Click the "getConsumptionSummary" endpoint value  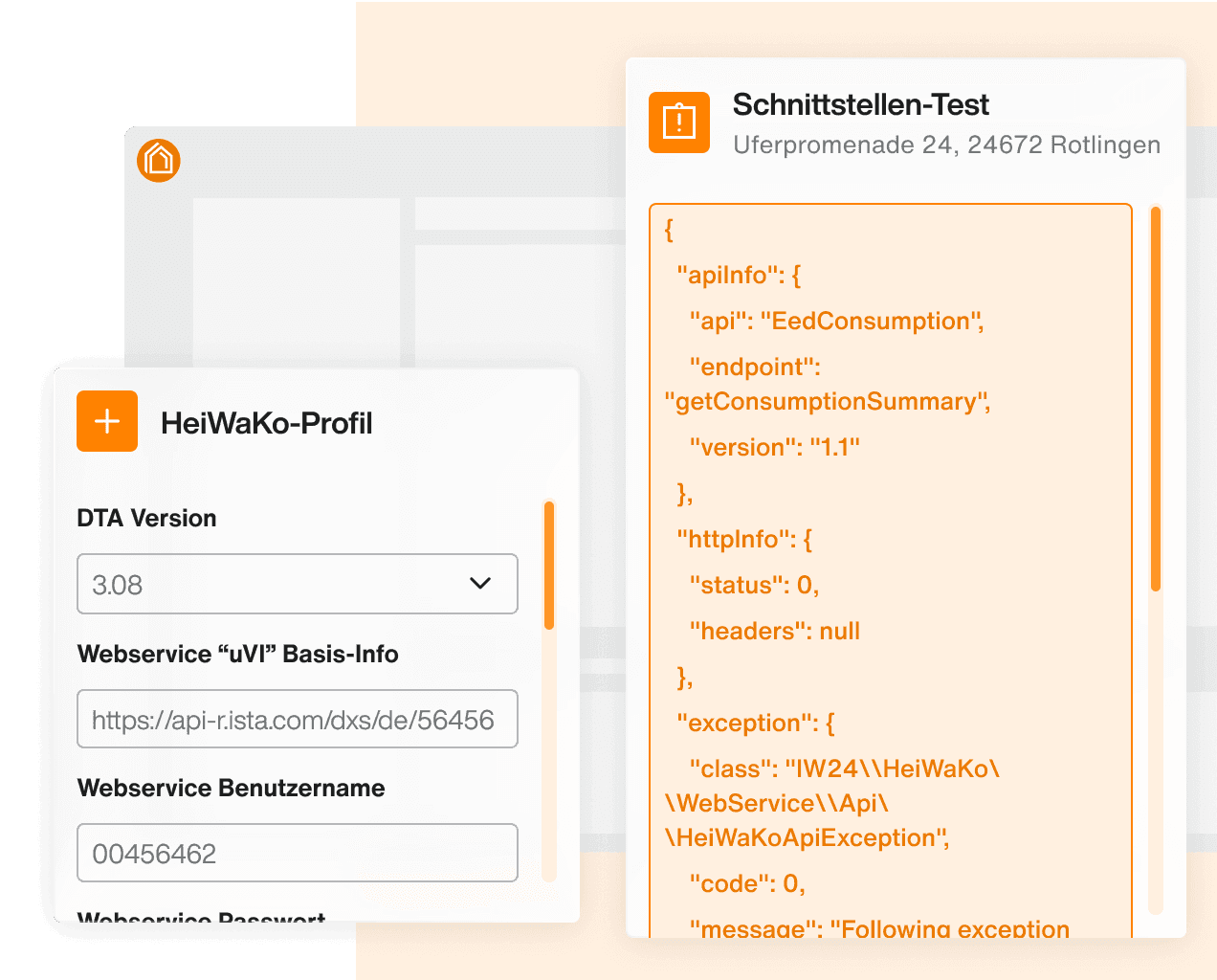click(828, 402)
